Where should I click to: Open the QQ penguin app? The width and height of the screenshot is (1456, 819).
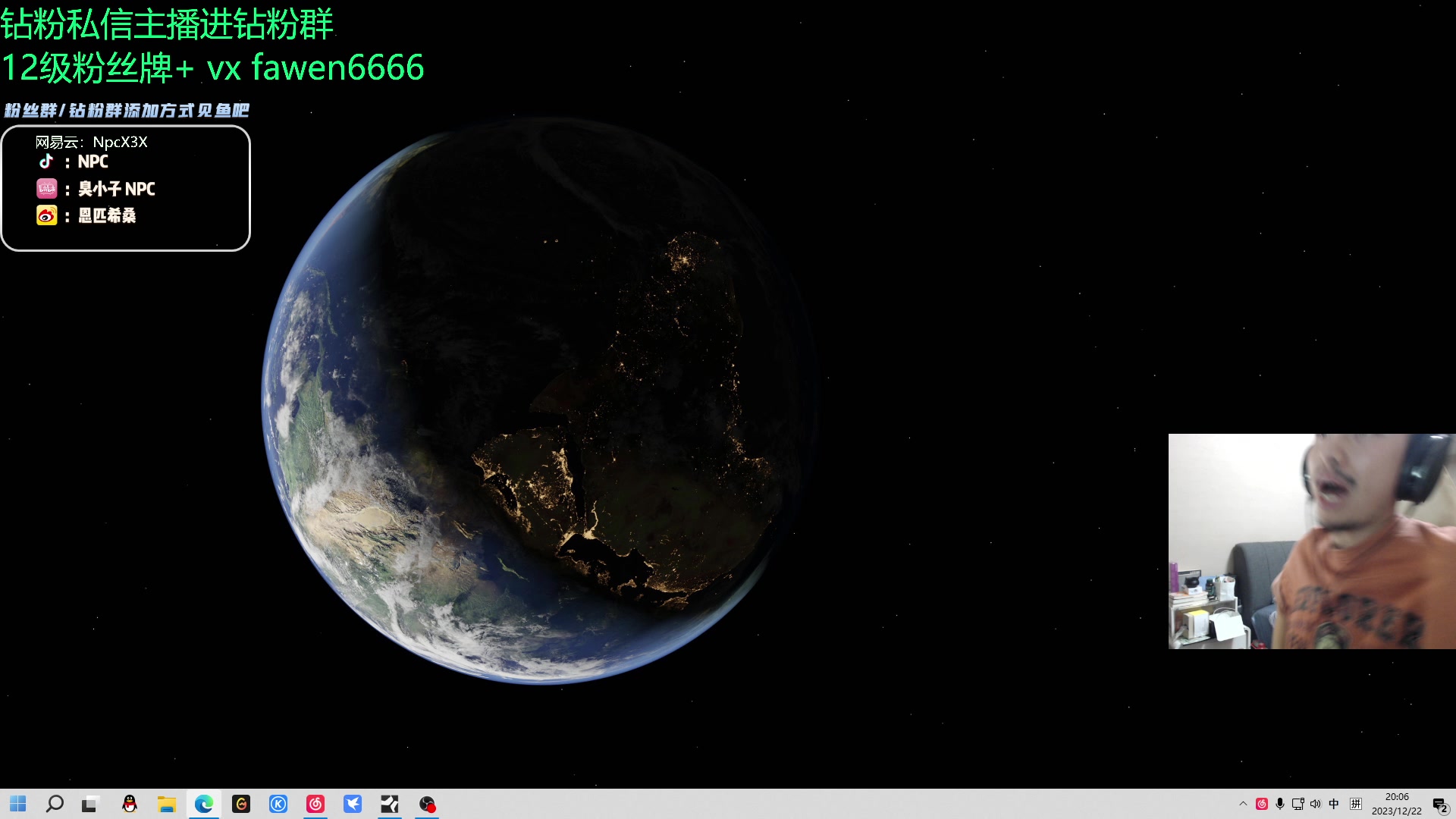tap(130, 804)
